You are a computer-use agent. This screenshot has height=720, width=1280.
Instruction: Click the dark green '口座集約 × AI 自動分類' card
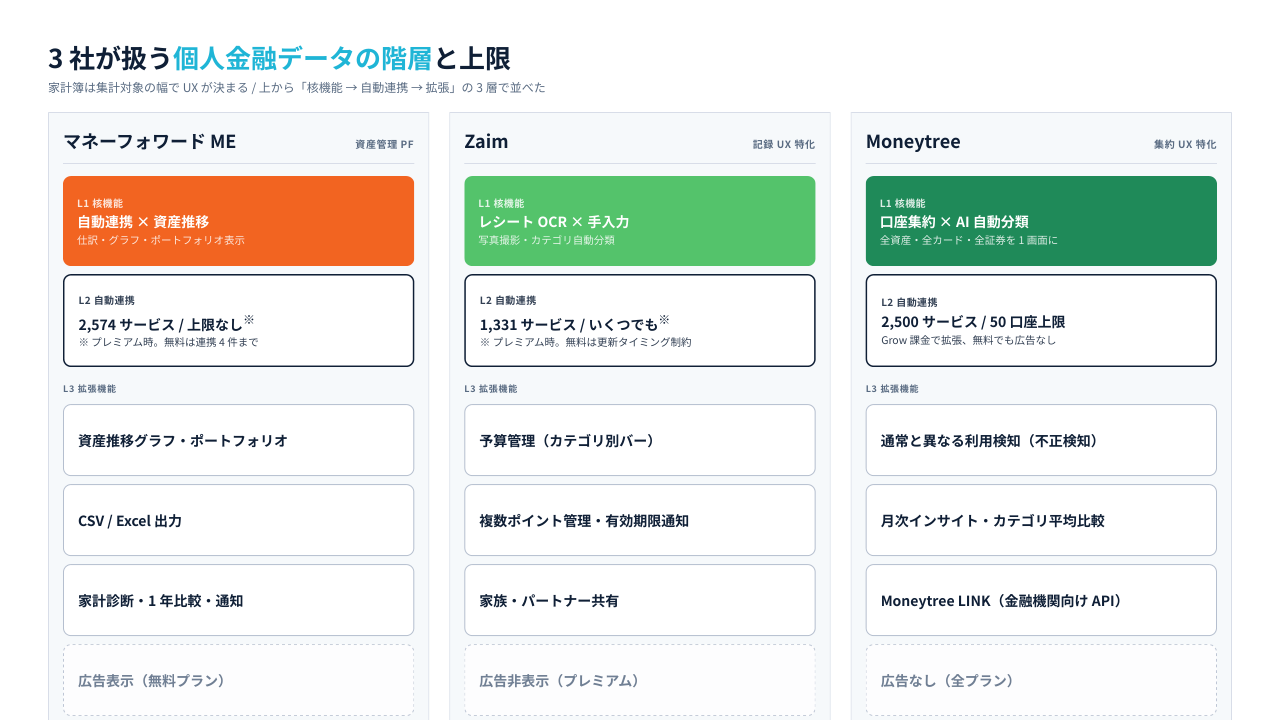coord(1041,221)
